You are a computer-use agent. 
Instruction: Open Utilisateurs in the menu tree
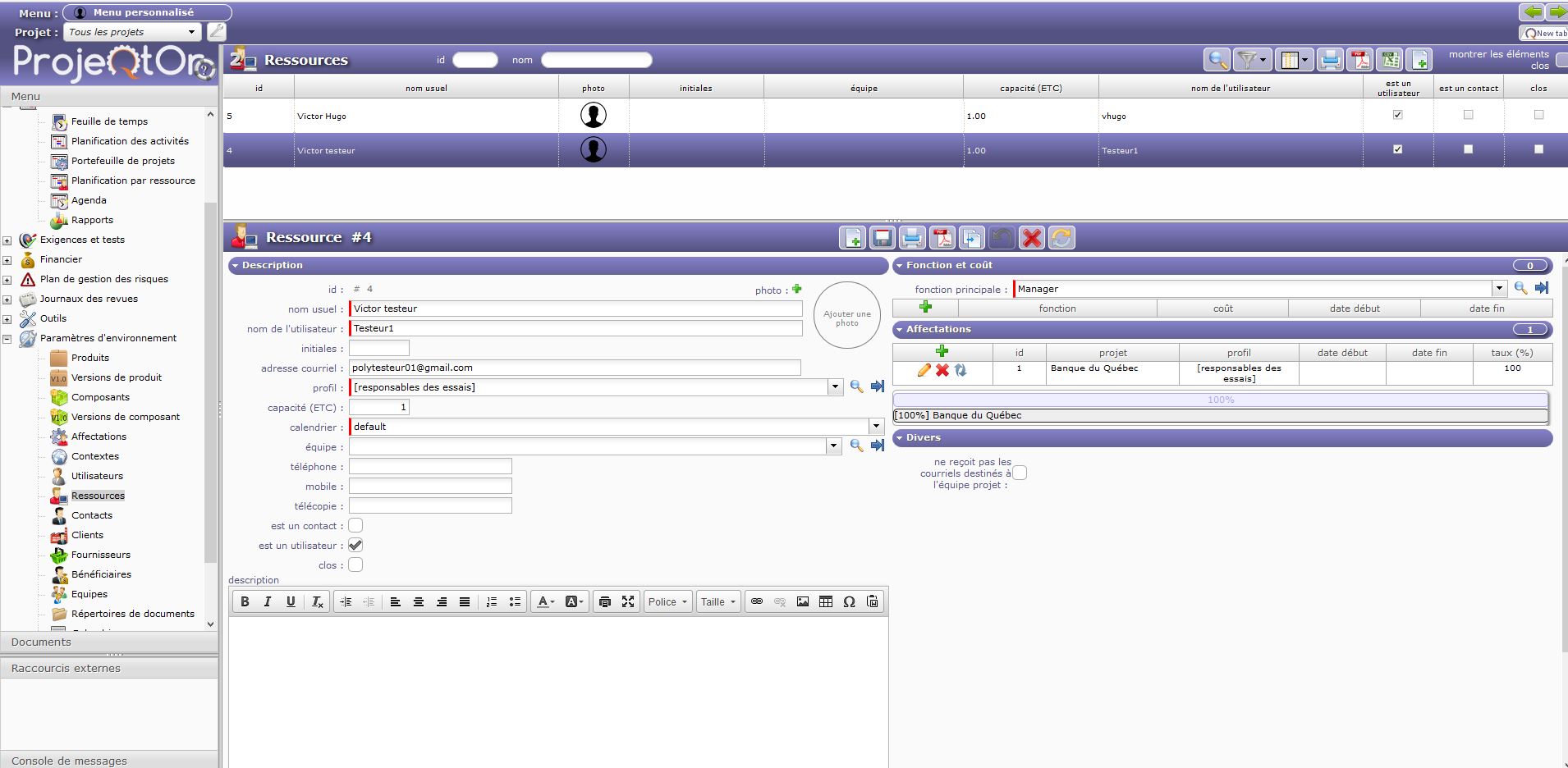coord(97,476)
